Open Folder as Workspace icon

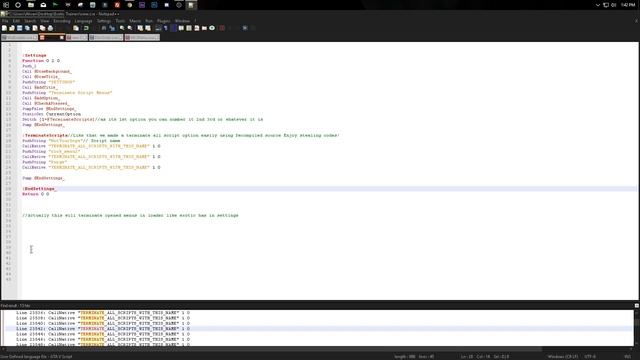[x=204, y=28]
